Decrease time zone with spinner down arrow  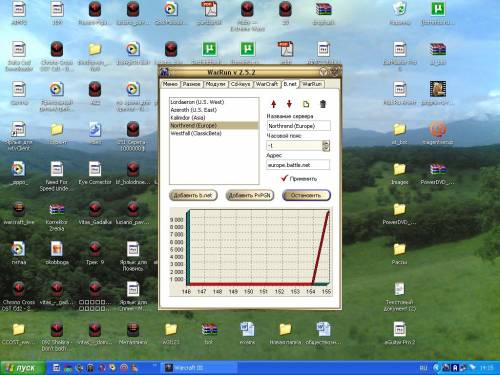point(326,148)
